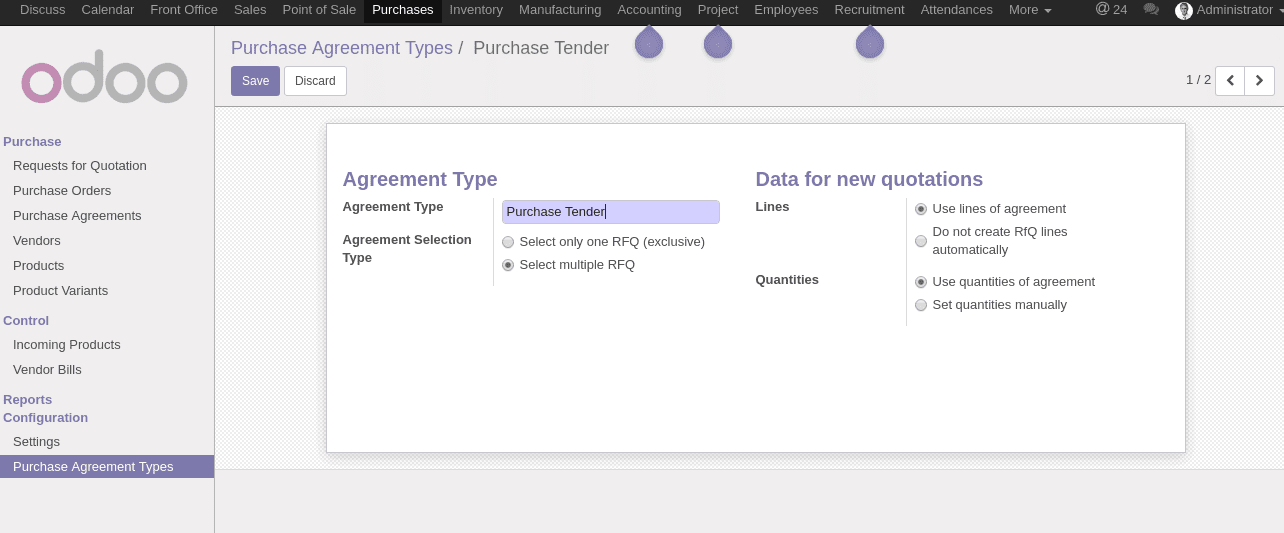Click the tip droplet under Recruitment
This screenshot has width=1284, height=533.
pos(870,42)
